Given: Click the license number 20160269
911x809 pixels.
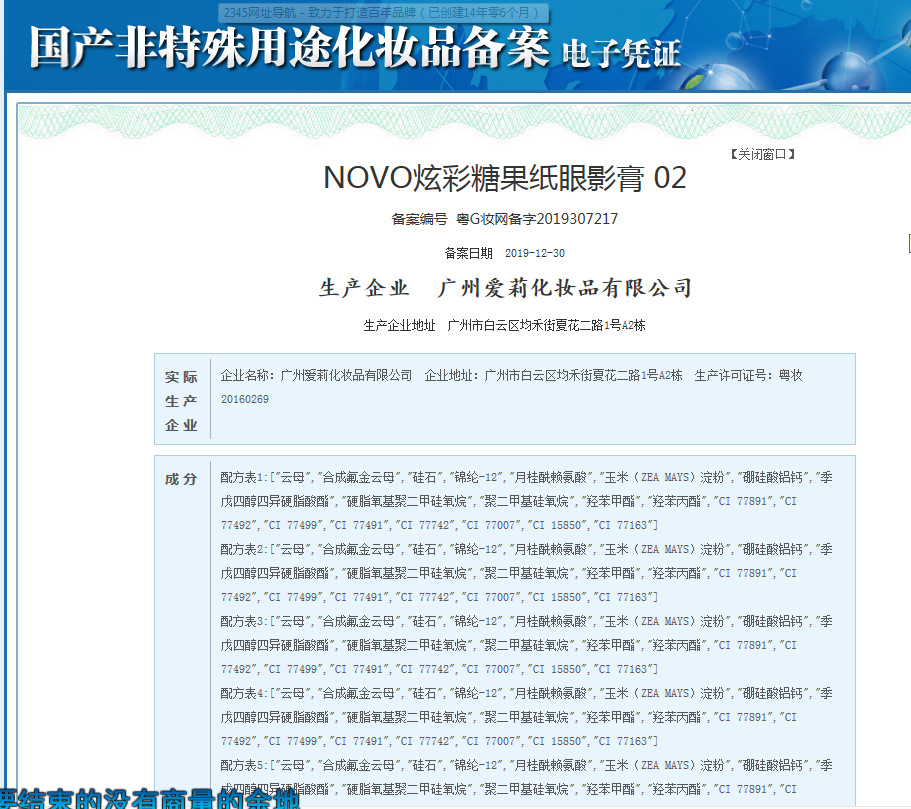Looking at the screenshot, I should pyautogui.click(x=245, y=399).
